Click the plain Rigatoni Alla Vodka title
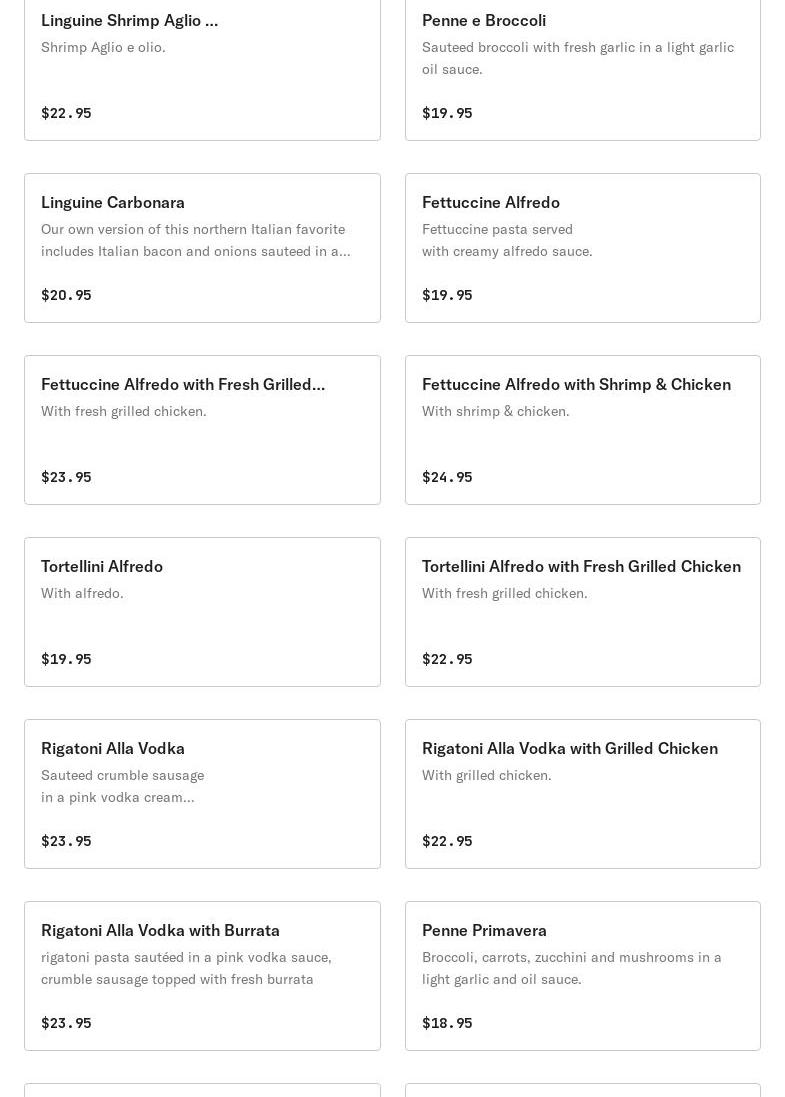Image resolution: width=785 pixels, height=1097 pixels. pos(113,748)
